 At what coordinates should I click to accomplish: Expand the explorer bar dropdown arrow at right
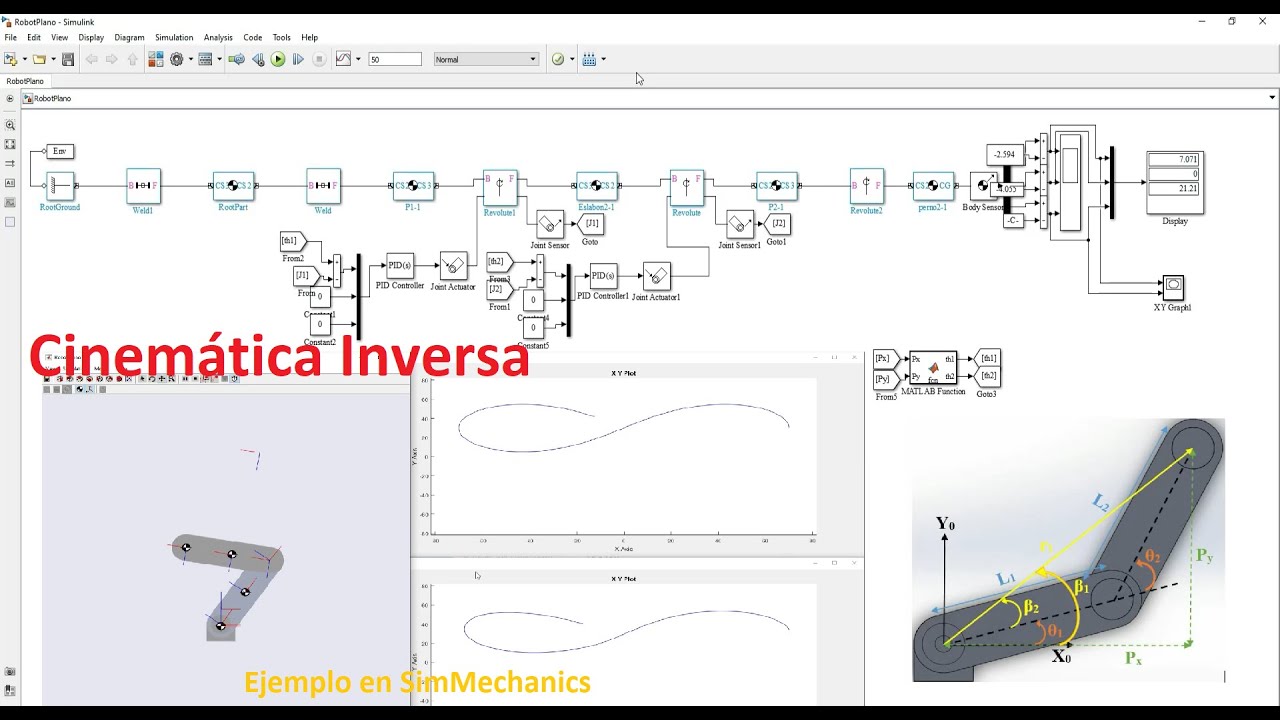click(x=1272, y=98)
